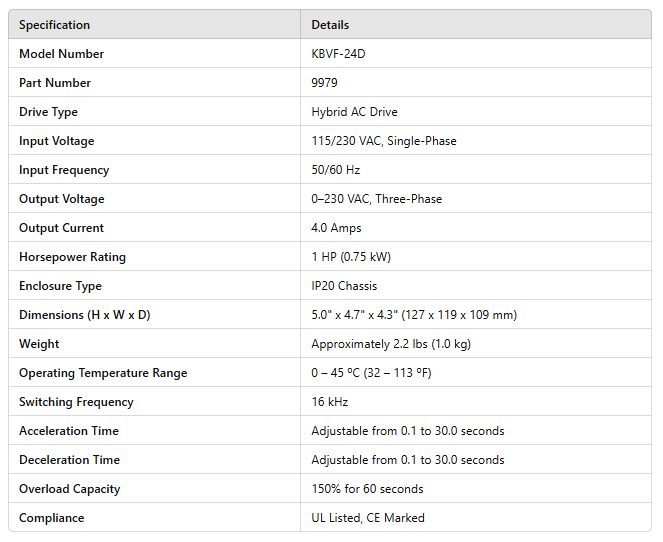The height and width of the screenshot is (542, 663).
Task: Click the Details column header
Action: coord(330,25)
